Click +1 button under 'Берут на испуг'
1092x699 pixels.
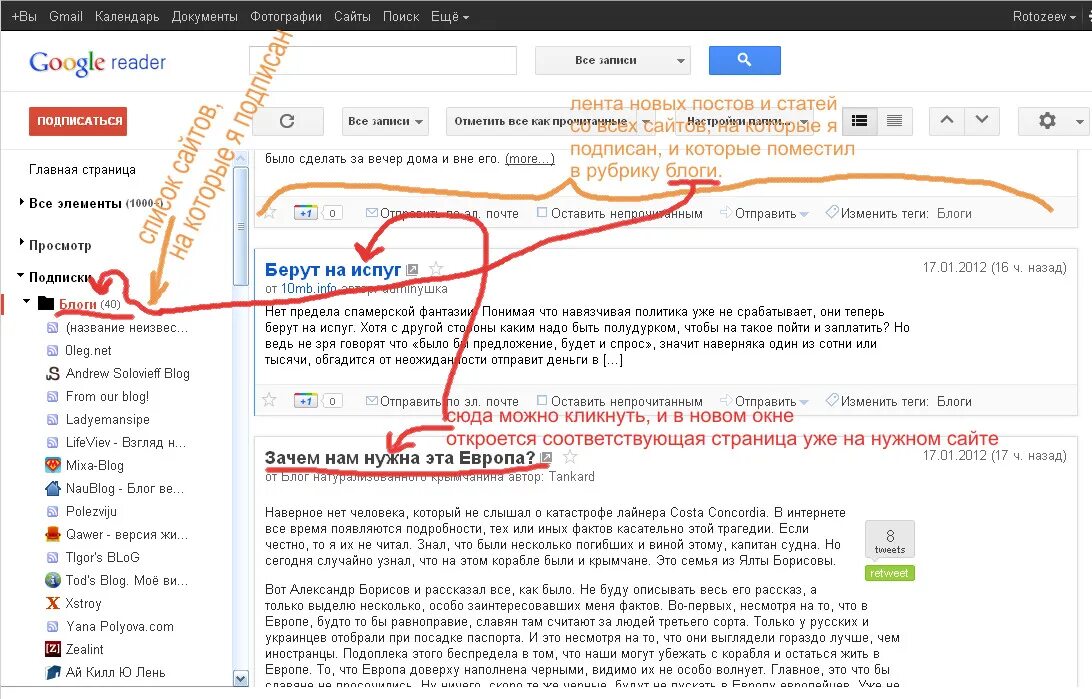click(306, 401)
